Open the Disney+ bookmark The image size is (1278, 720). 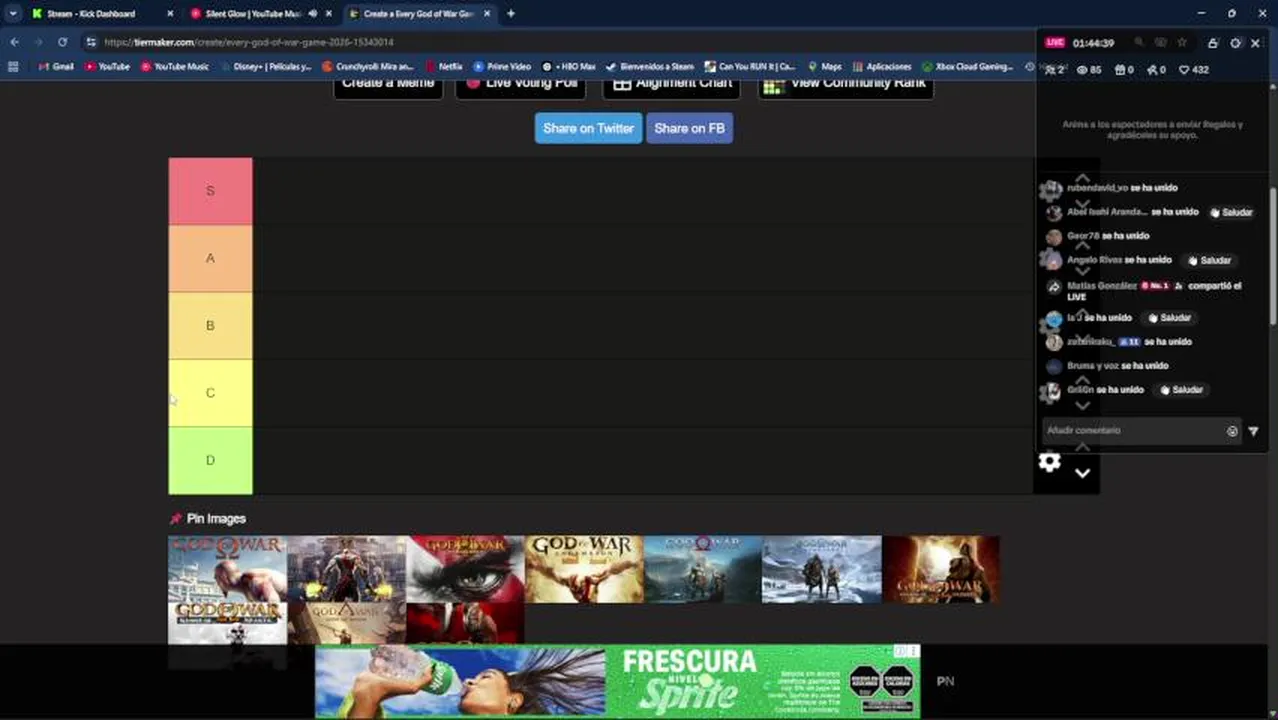pos(265,67)
